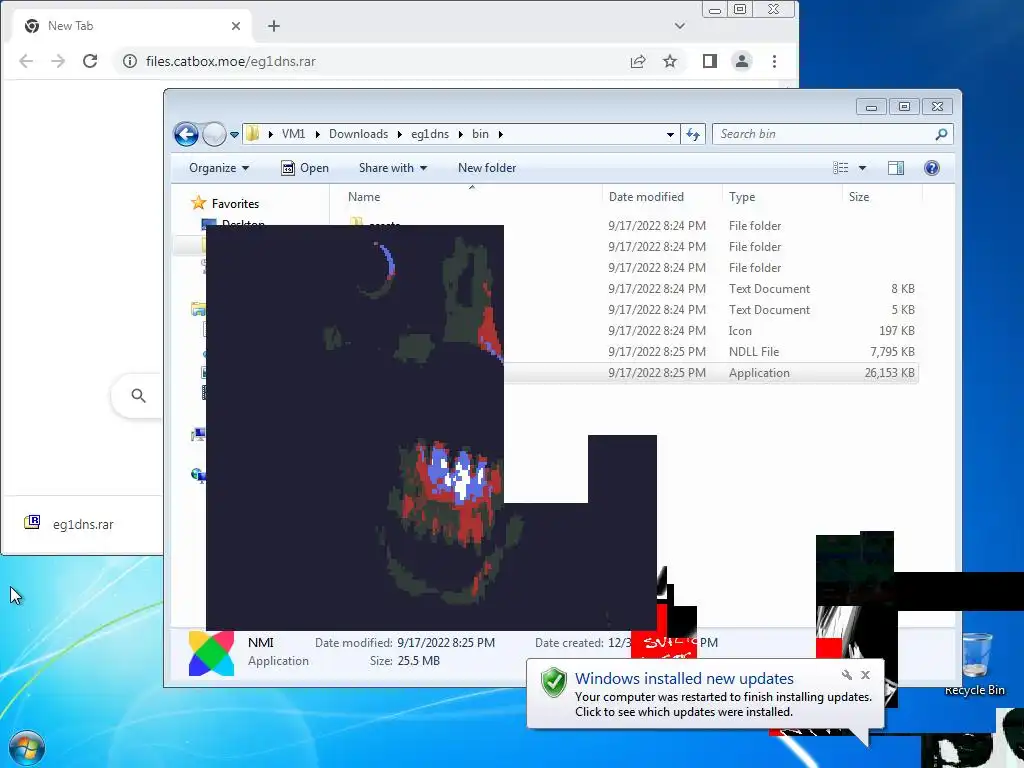
Task: Open notification options wrench icon
Action: coord(847,675)
